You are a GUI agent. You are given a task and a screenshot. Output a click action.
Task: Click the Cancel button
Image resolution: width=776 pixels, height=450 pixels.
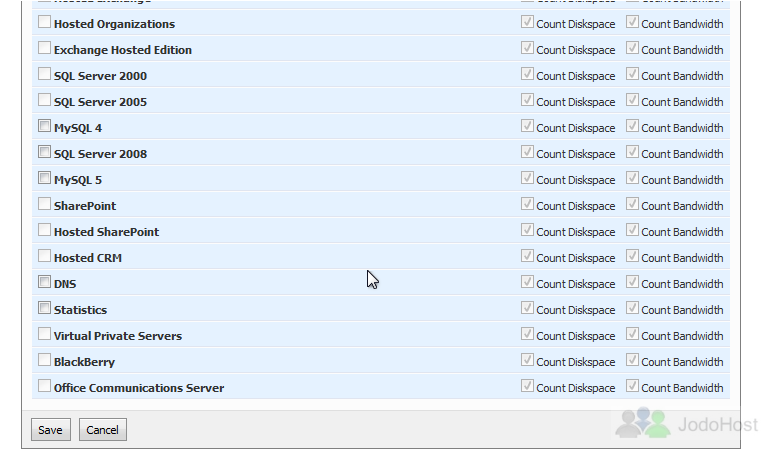coord(102,430)
